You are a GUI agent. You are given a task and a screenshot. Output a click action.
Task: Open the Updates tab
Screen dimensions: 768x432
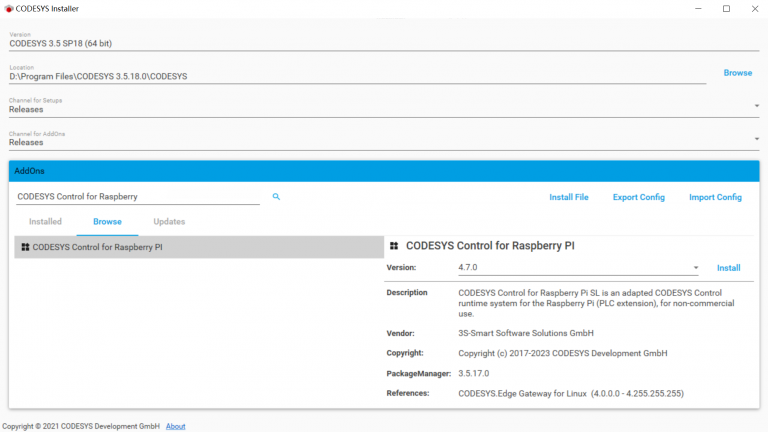click(x=169, y=221)
